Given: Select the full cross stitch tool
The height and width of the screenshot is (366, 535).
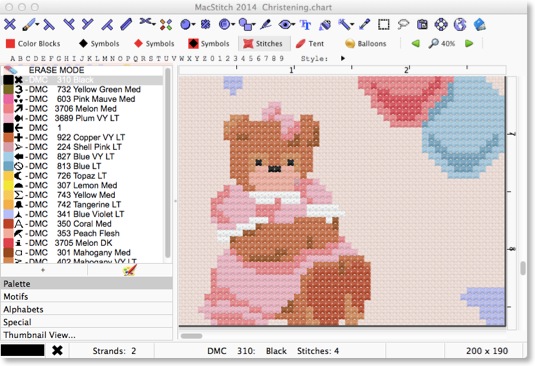Looking at the screenshot, I should tap(10, 24).
